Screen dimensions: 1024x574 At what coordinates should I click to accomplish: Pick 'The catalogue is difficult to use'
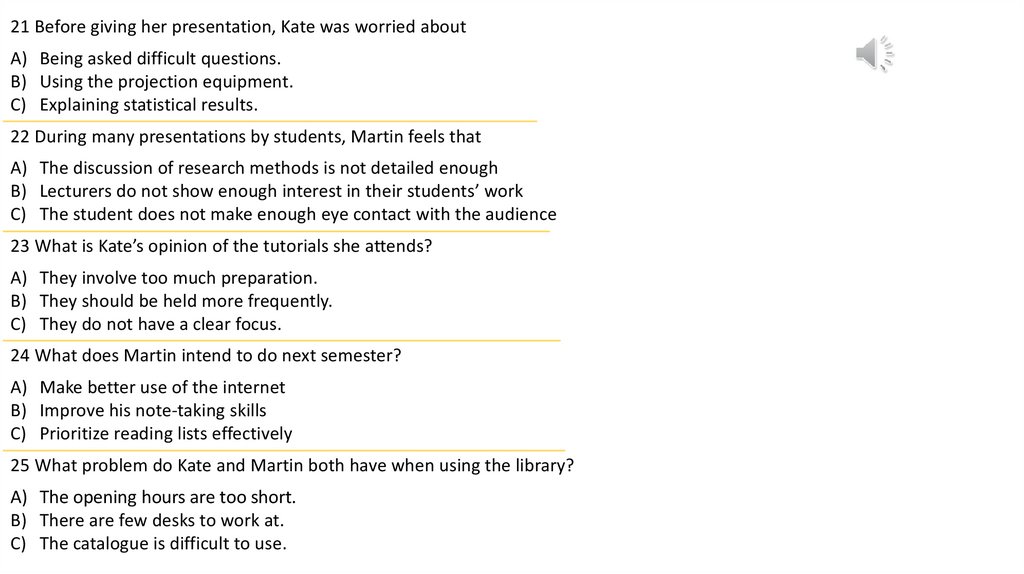coord(163,544)
